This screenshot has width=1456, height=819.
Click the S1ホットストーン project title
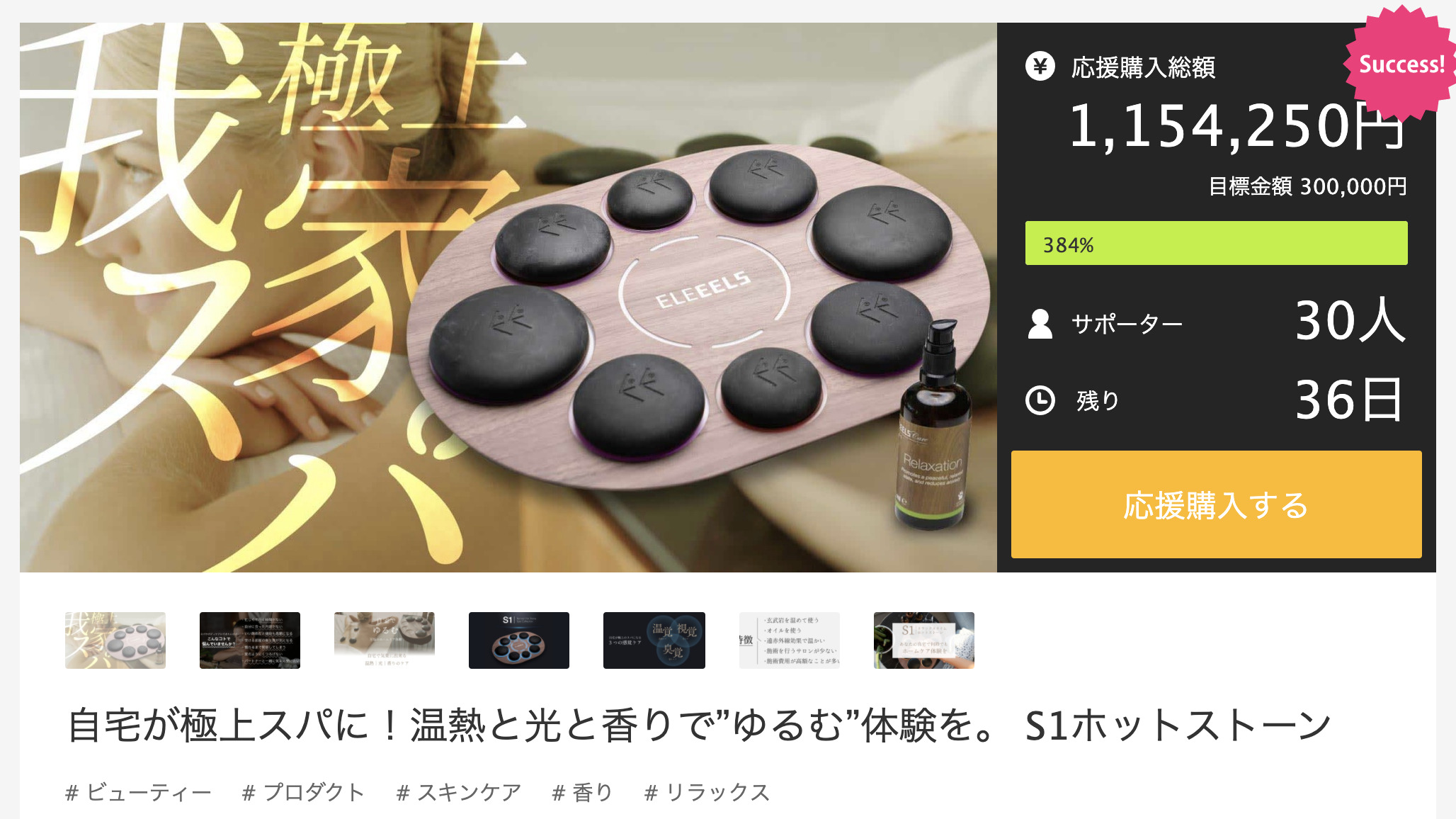pyautogui.click(x=699, y=725)
